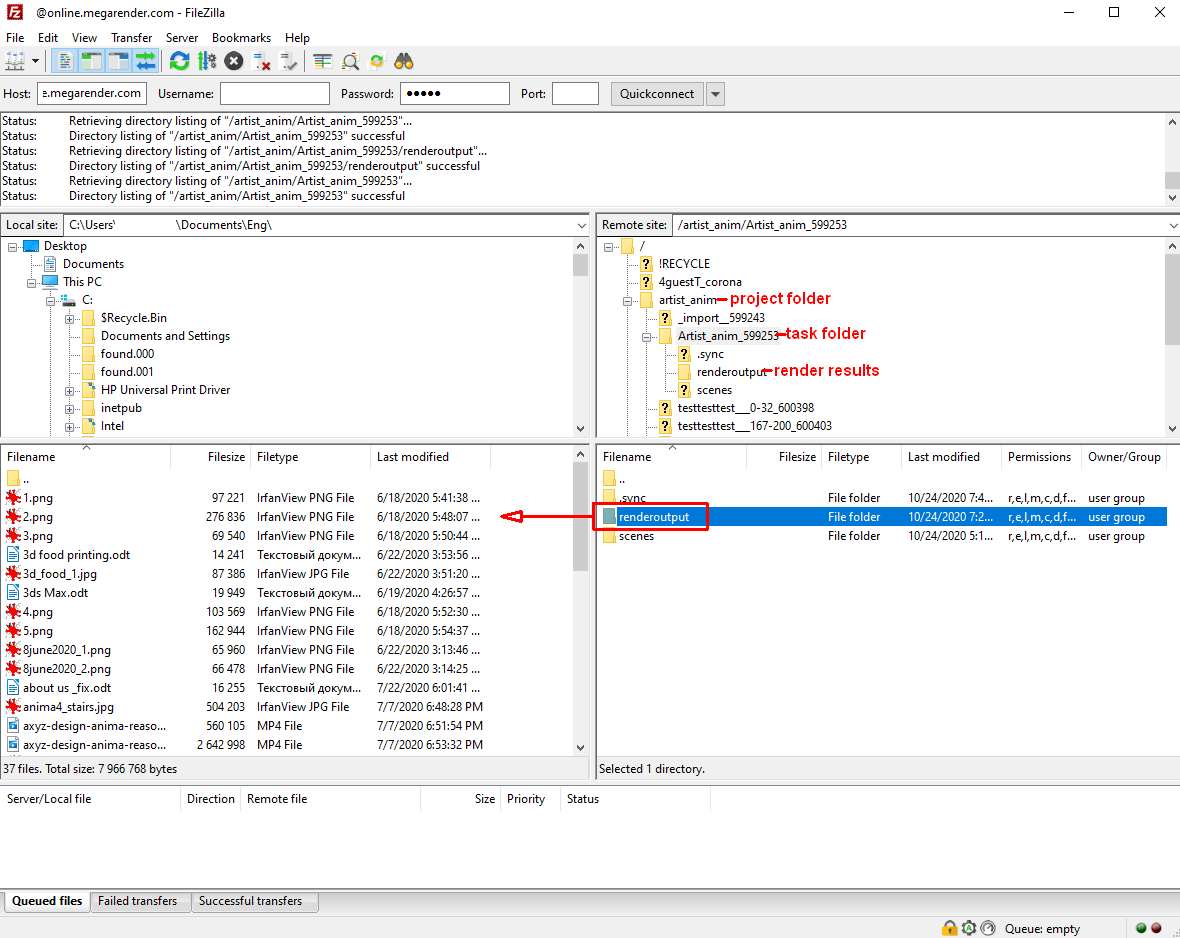Viewport: 1180px width, 938px height.
Task: Click the scenes folder icon in remote file list
Action: 610,536
